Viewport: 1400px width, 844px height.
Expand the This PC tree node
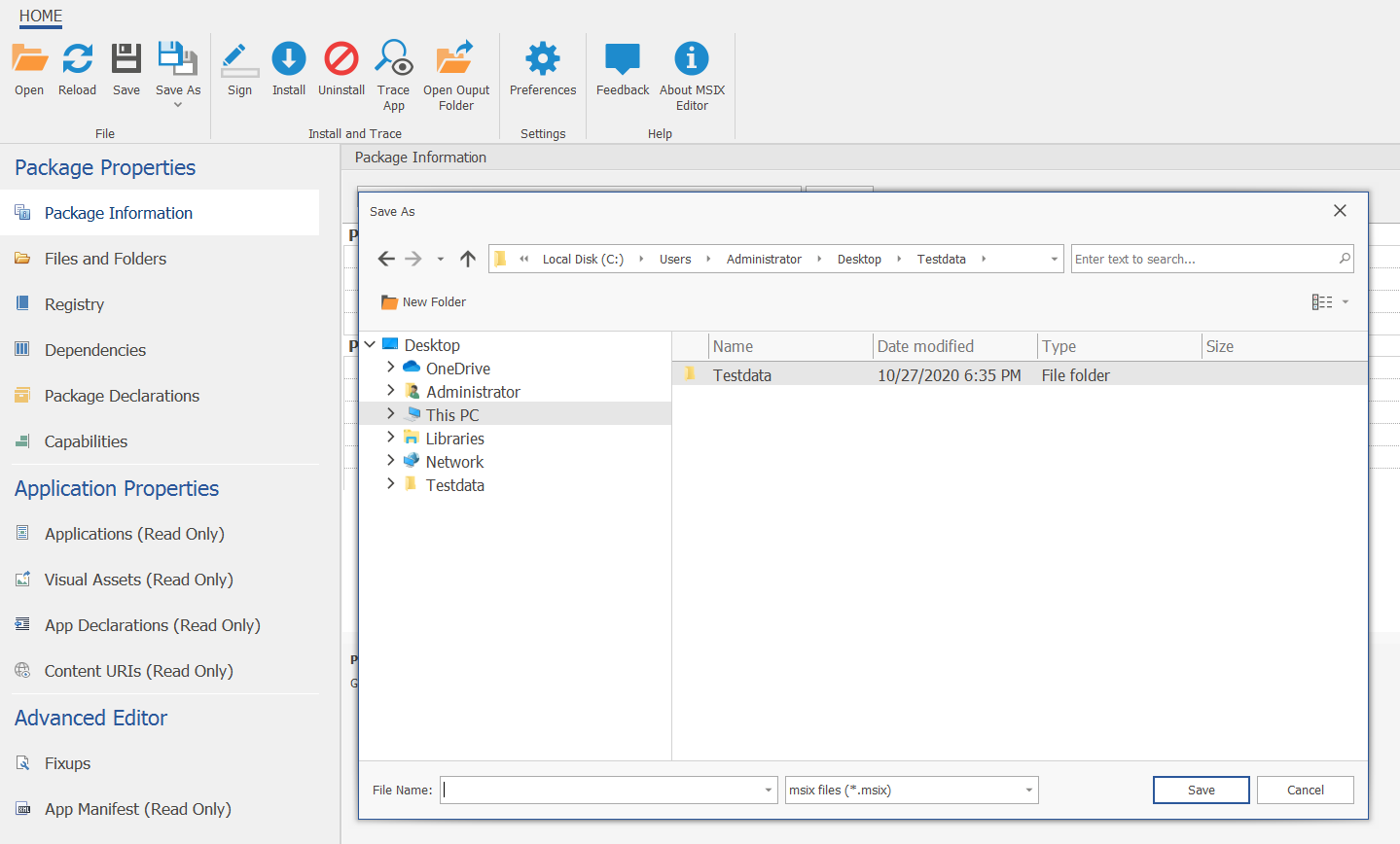[391, 414]
